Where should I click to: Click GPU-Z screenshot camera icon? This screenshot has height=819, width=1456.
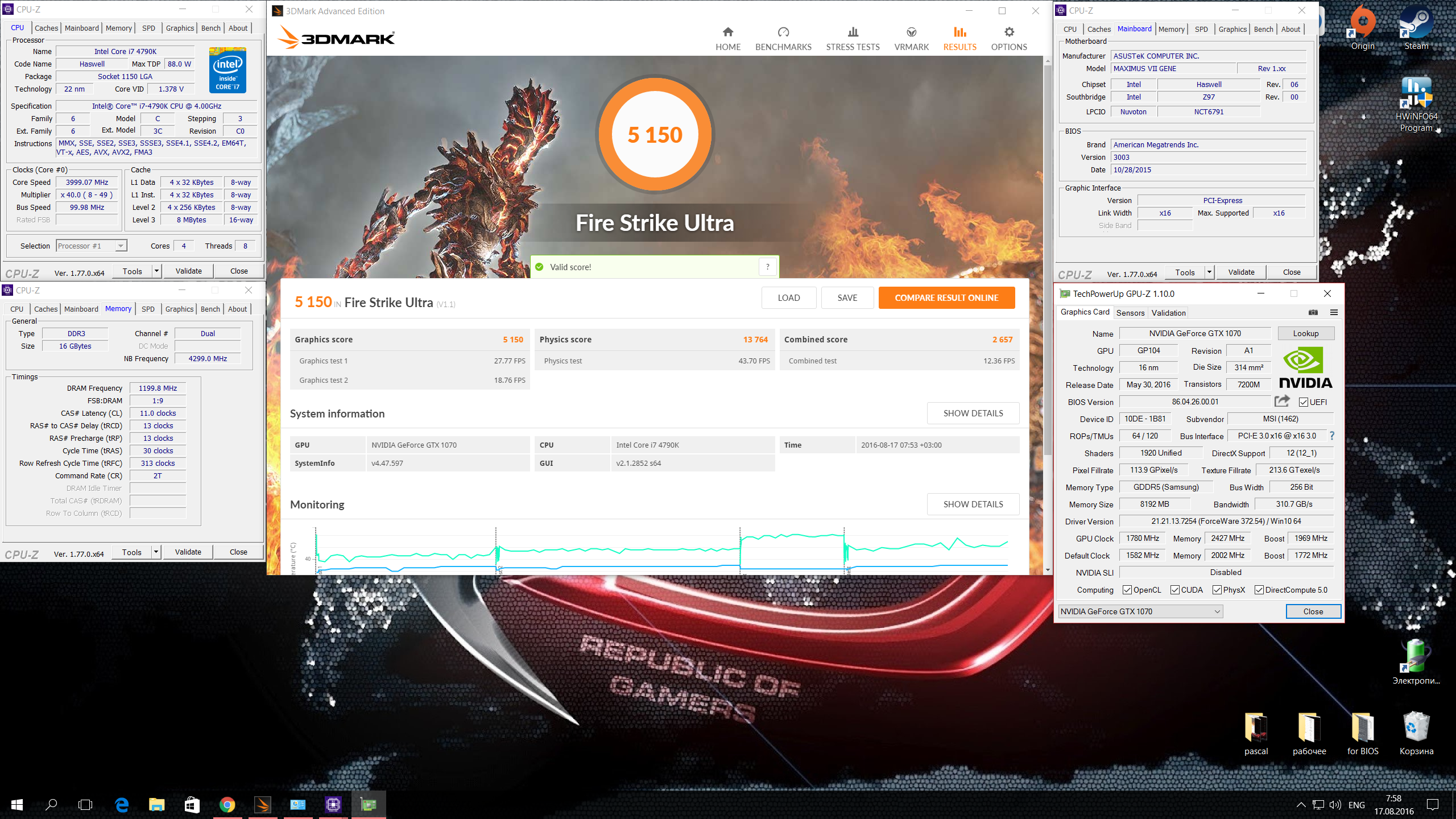pos(1313,312)
